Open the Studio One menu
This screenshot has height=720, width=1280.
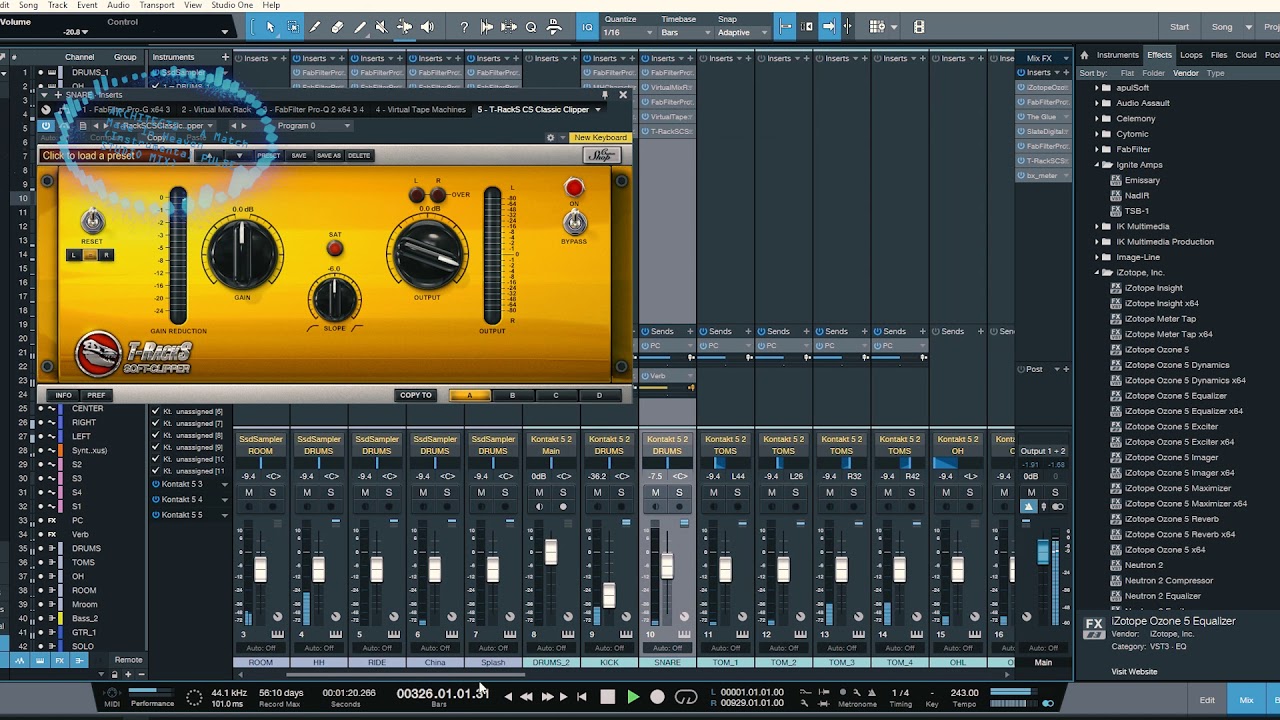pyautogui.click(x=232, y=5)
